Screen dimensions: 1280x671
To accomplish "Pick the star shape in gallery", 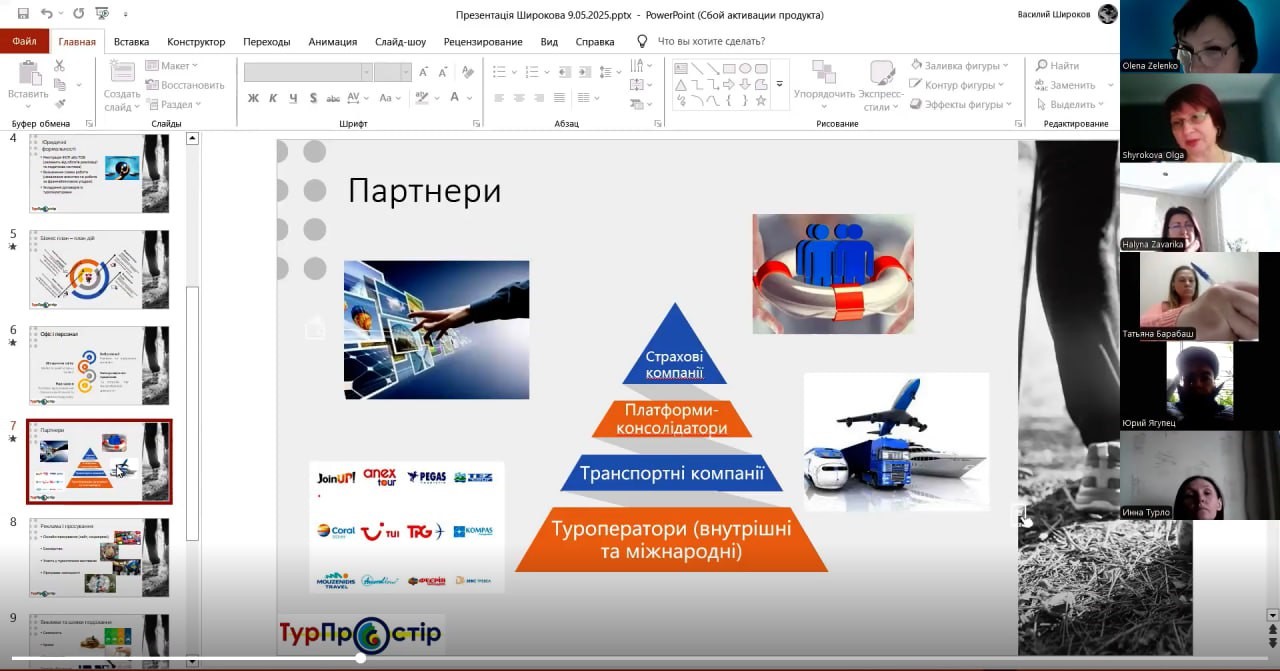I will [x=761, y=100].
